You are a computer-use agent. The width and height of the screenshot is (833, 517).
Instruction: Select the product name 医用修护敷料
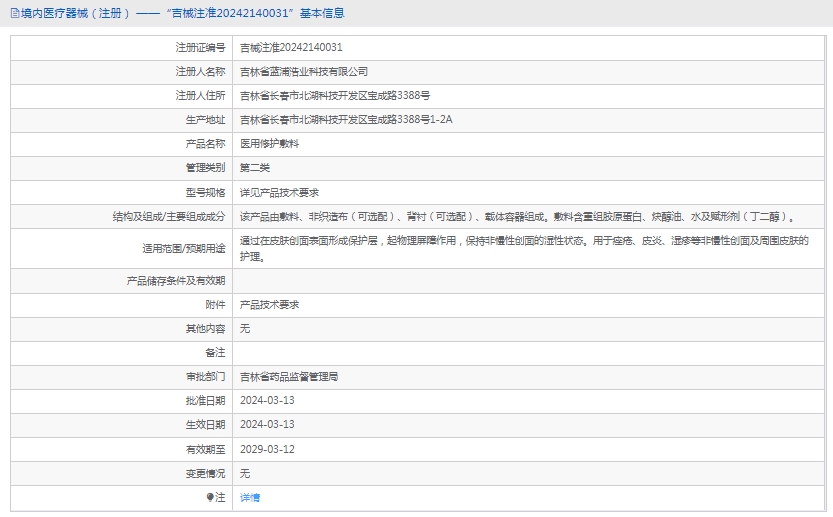coord(269,143)
